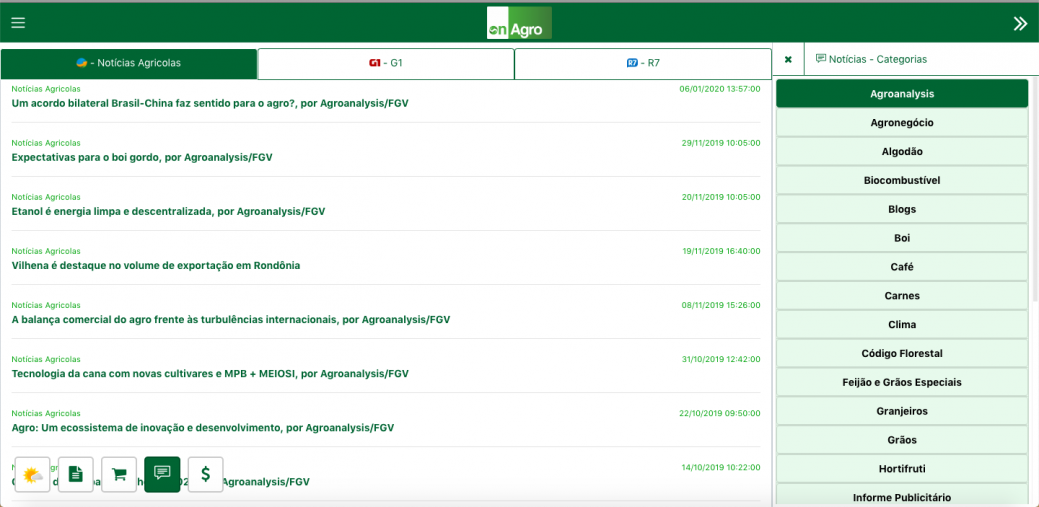Open article A balança comercial do agro

tap(231, 320)
